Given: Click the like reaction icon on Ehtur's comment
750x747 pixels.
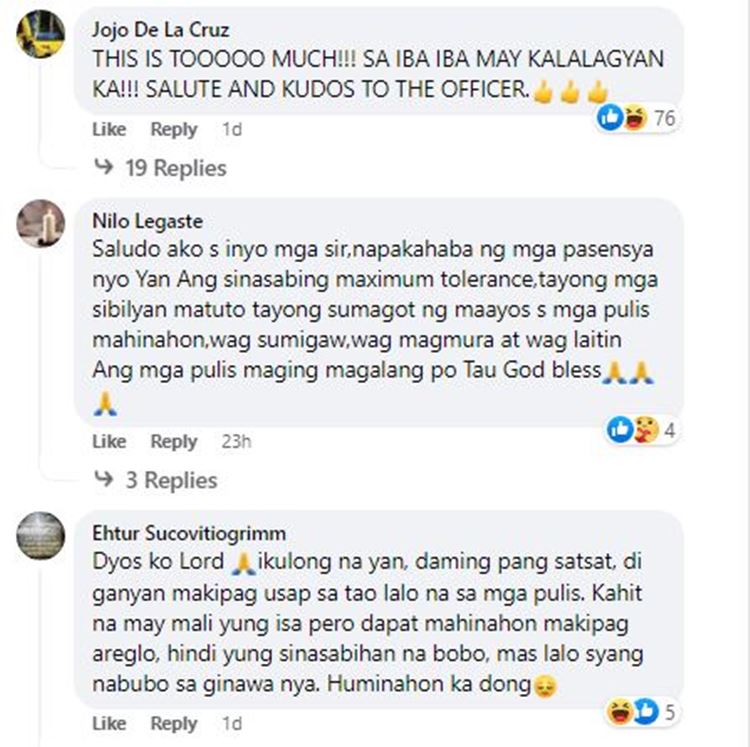Looking at the screenshot, I should pos(646,712).
